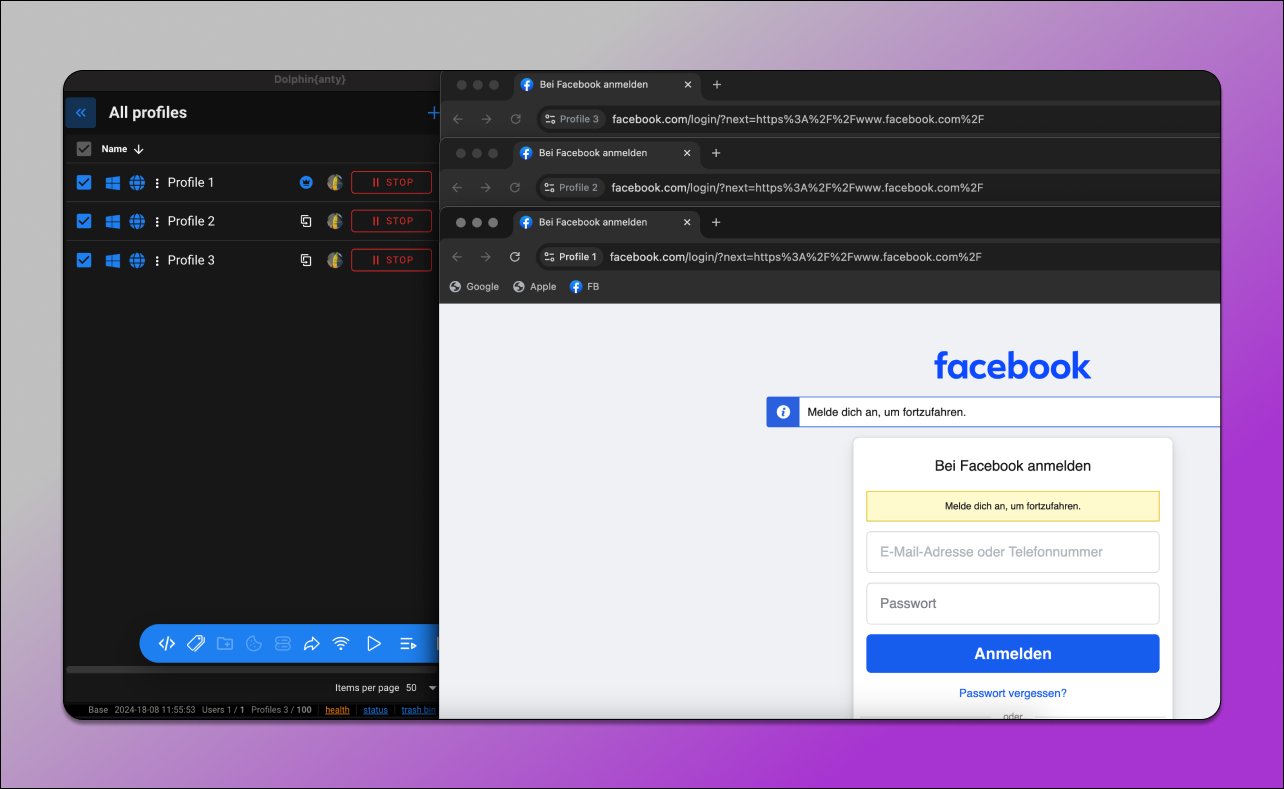Stop Profile 3 with its STOP button
Screen dimensions: 1284x789
pos(391,261)
